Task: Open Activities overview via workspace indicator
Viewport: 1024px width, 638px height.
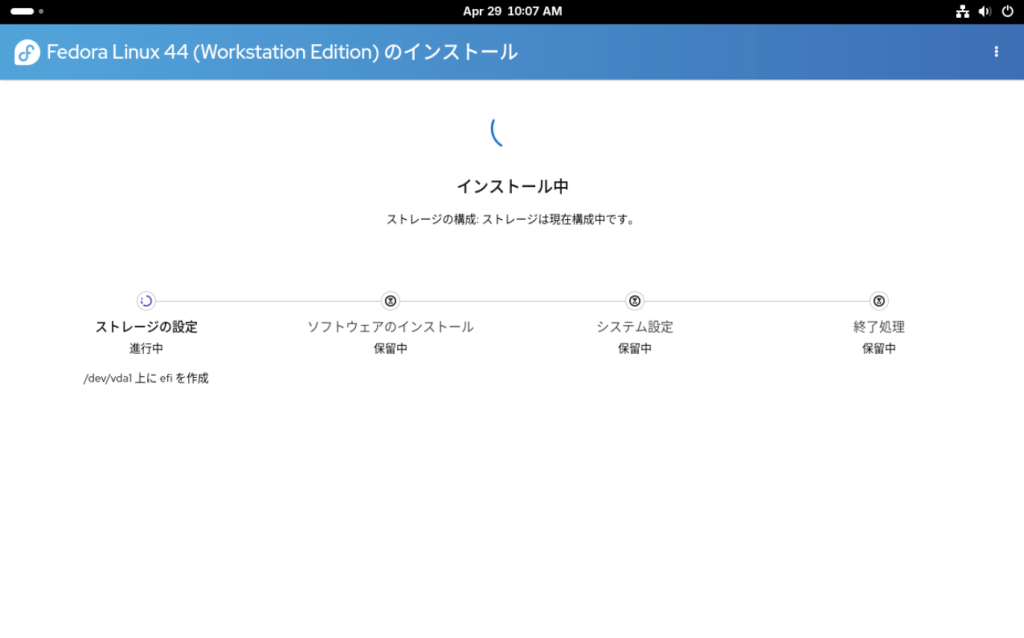Action: click(26, 12)
